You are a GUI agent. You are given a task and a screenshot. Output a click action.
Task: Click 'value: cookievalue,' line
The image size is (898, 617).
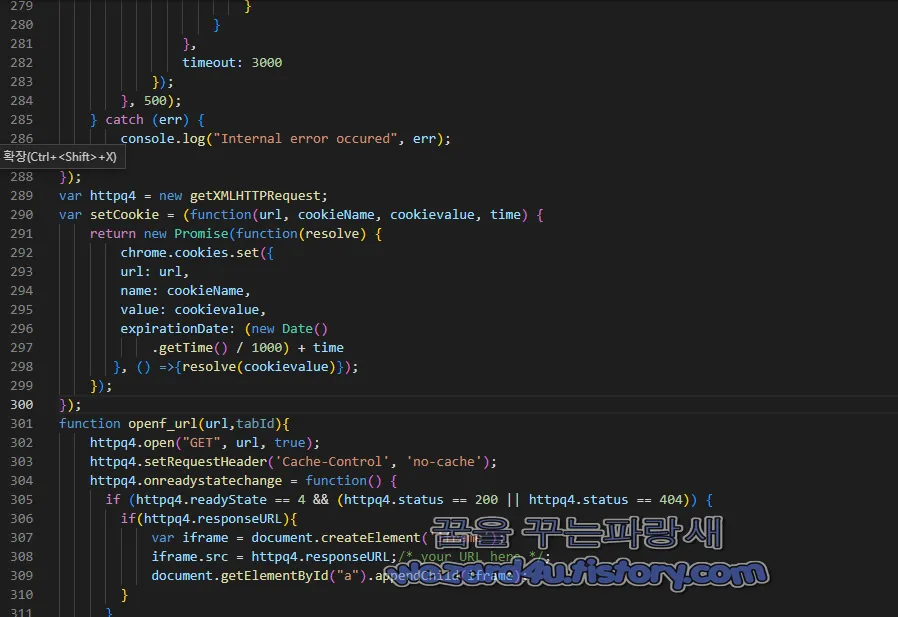[x=193, y=309]
